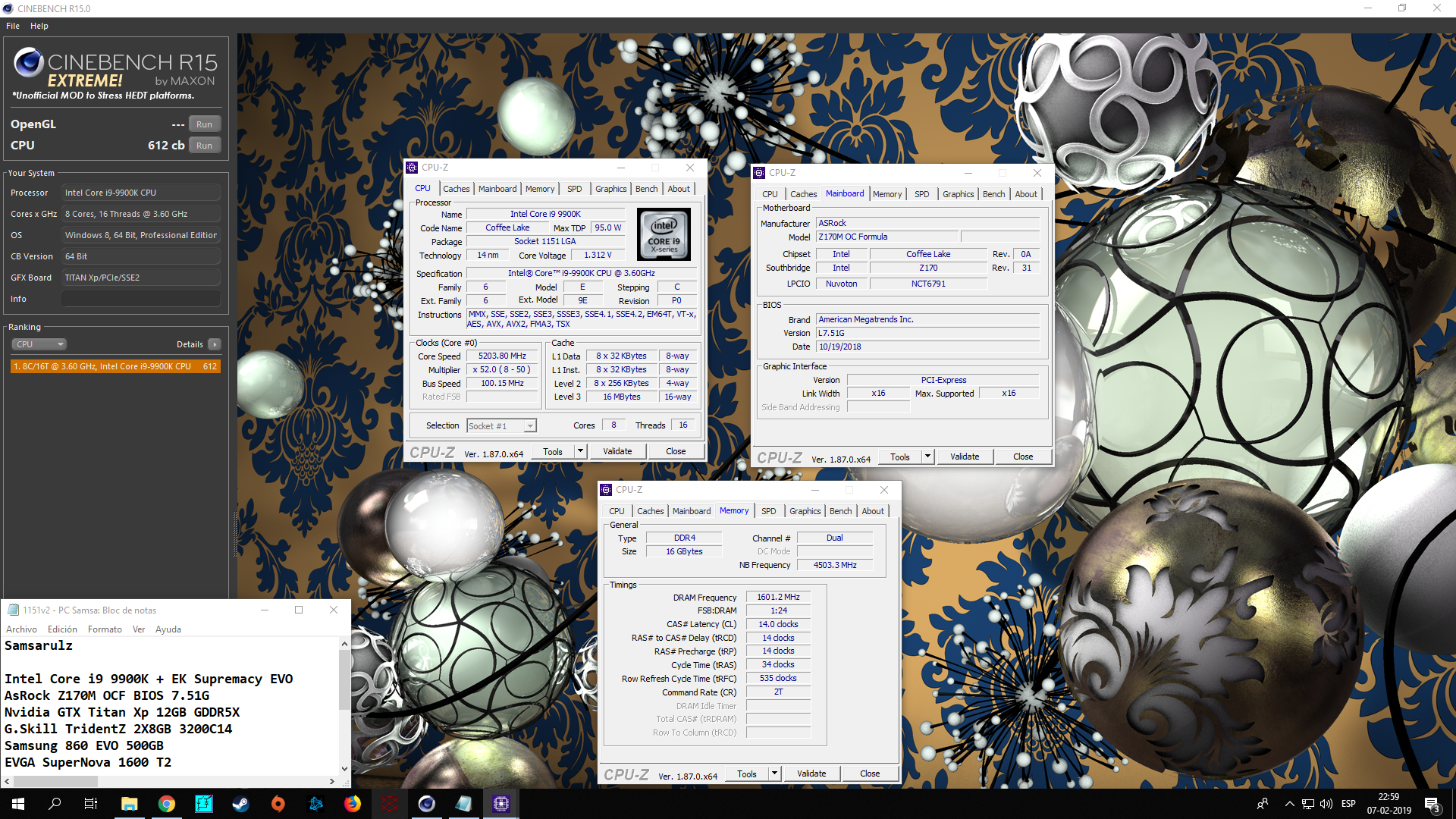Open taskbar search magnifier
This screenshot has width=1456, height=819.
pos(55,804)
